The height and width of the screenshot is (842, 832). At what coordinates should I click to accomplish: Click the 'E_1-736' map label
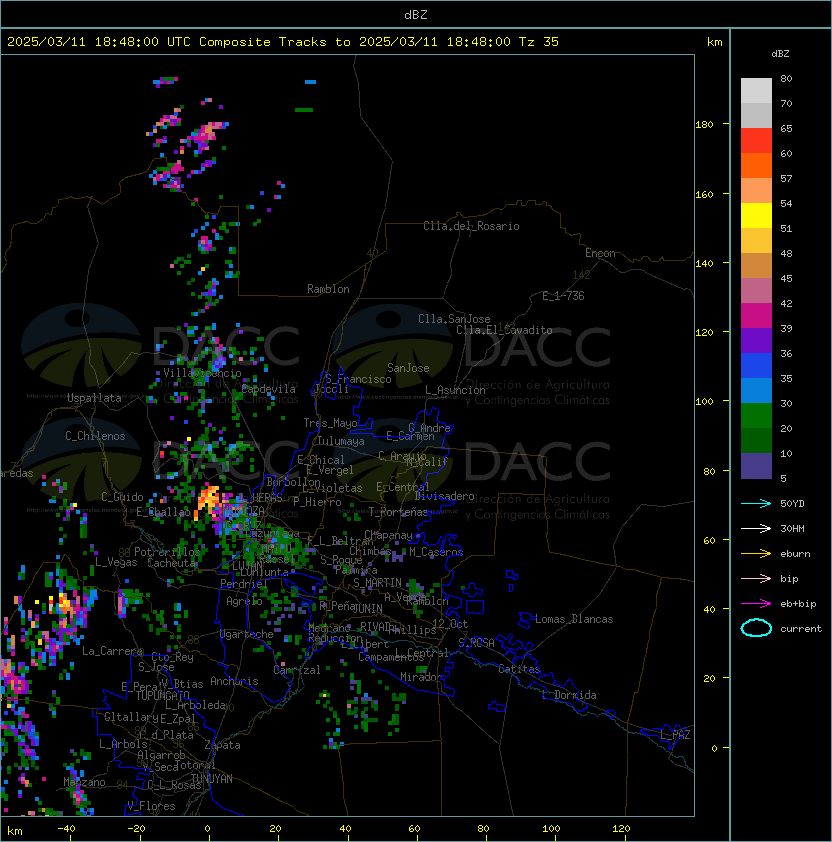[563, 296]
